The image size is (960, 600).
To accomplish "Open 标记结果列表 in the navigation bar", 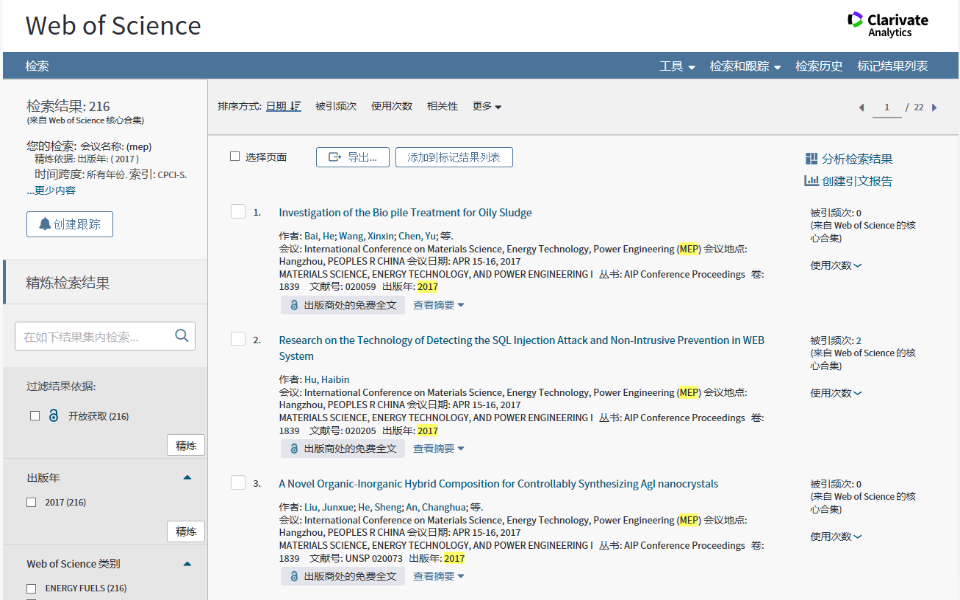I will [x=892, y=66].
